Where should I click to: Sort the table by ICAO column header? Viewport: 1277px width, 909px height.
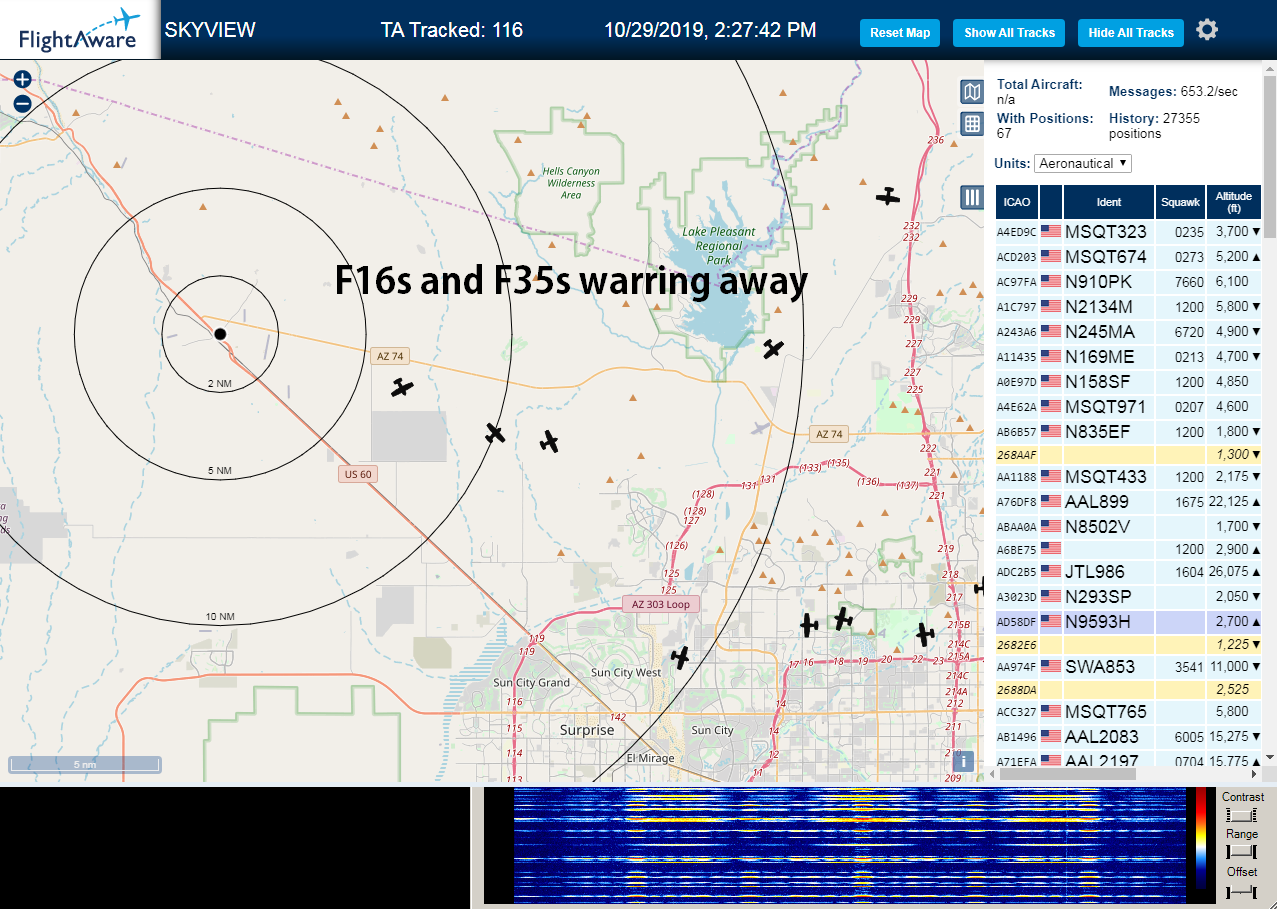1017,202
